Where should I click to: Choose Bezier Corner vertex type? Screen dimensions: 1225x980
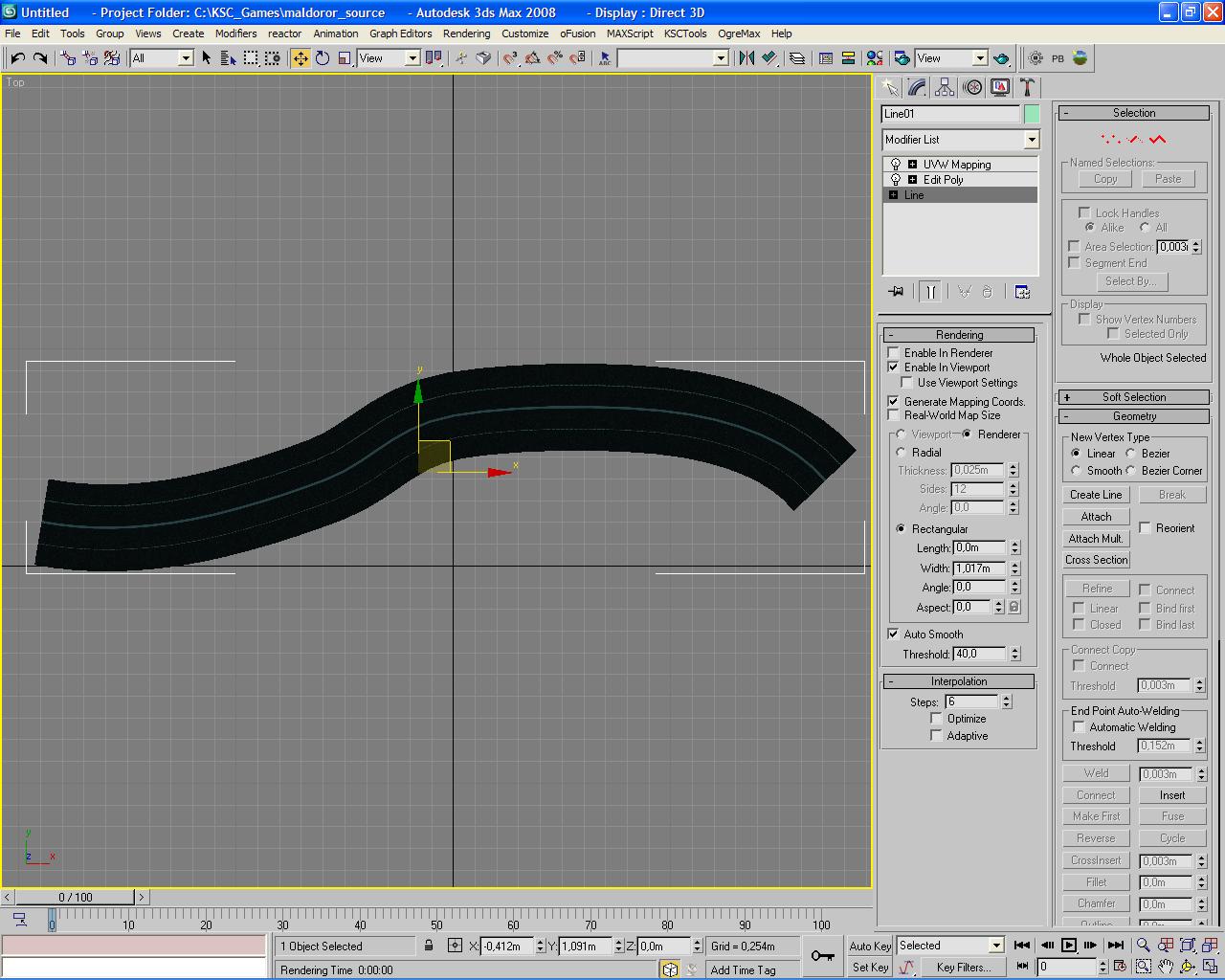1130,471
